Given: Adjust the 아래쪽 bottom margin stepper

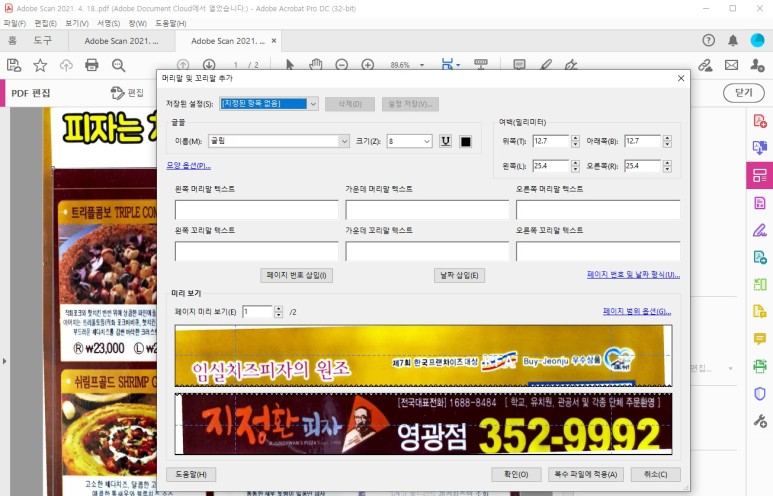Looking at the screenshot, I should (667, 142).
